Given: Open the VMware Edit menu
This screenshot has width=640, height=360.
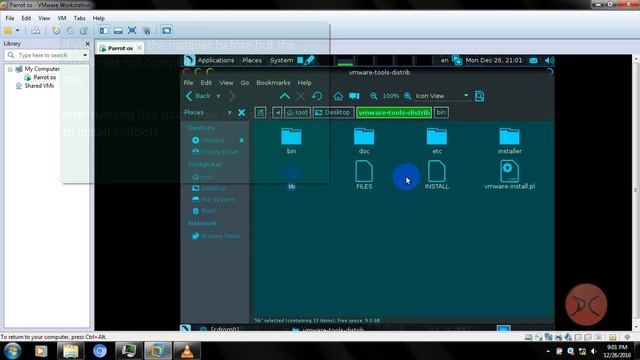Looking at the screenshot, I should (26, 18).
